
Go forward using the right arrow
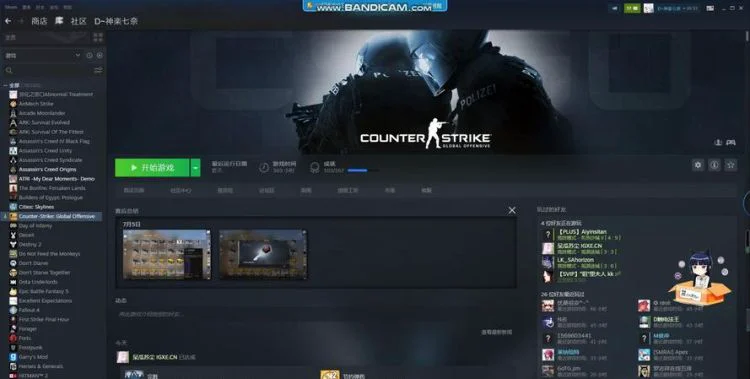coord(20,21)
